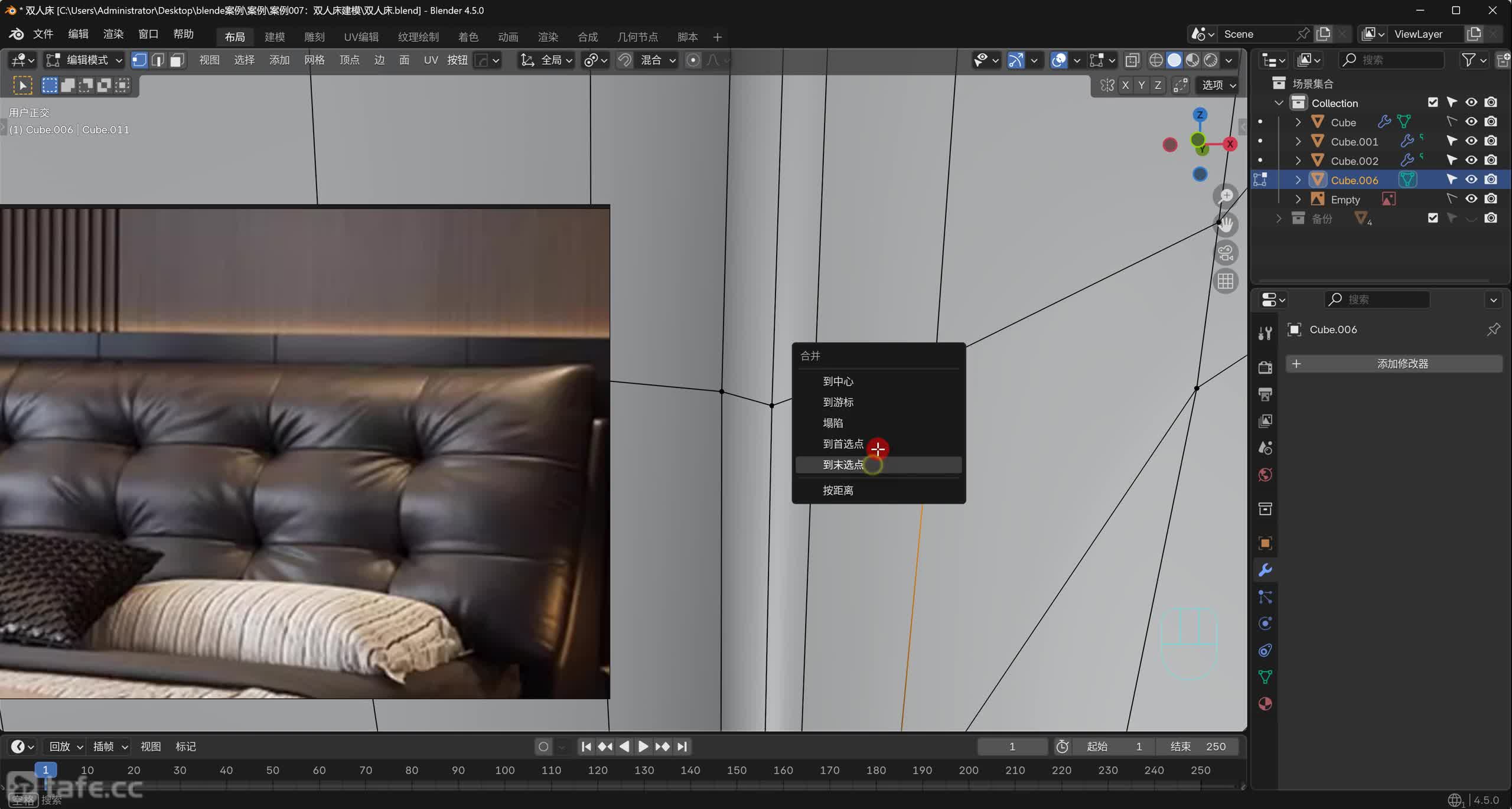Uncheck the Collection exclude checkbox

(1433, 103)
